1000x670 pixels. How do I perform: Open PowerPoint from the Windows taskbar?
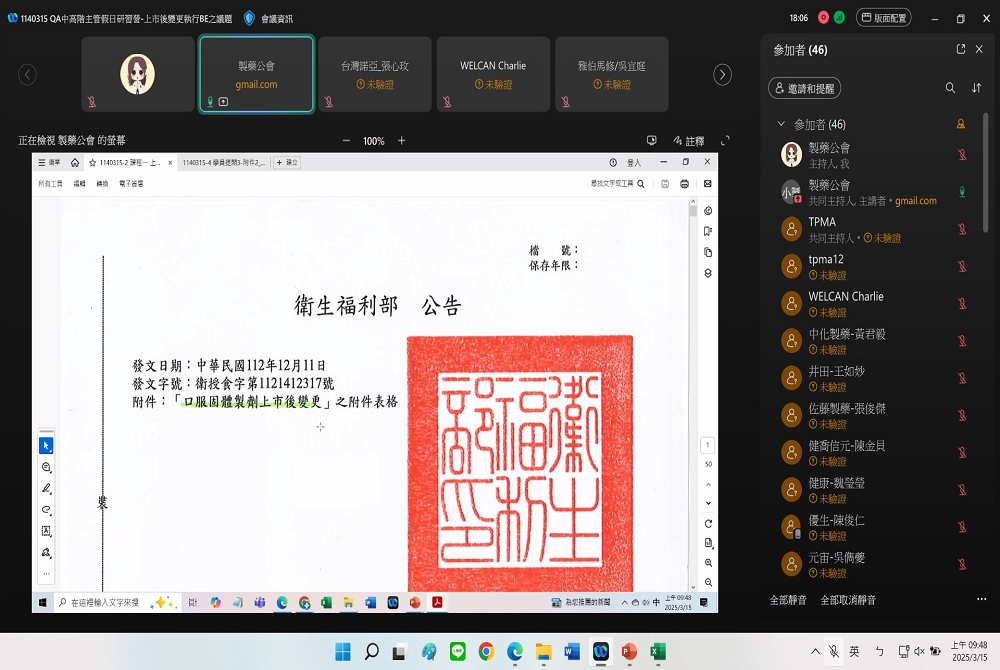(629, 652)
